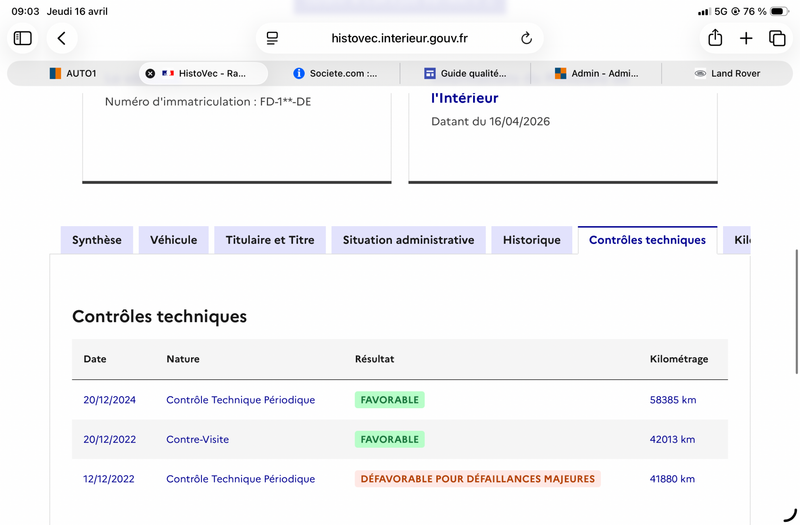Viewport: 800px width, 525px height.
Task: Close the HistoVec browser tab
Action: (150, 73)
